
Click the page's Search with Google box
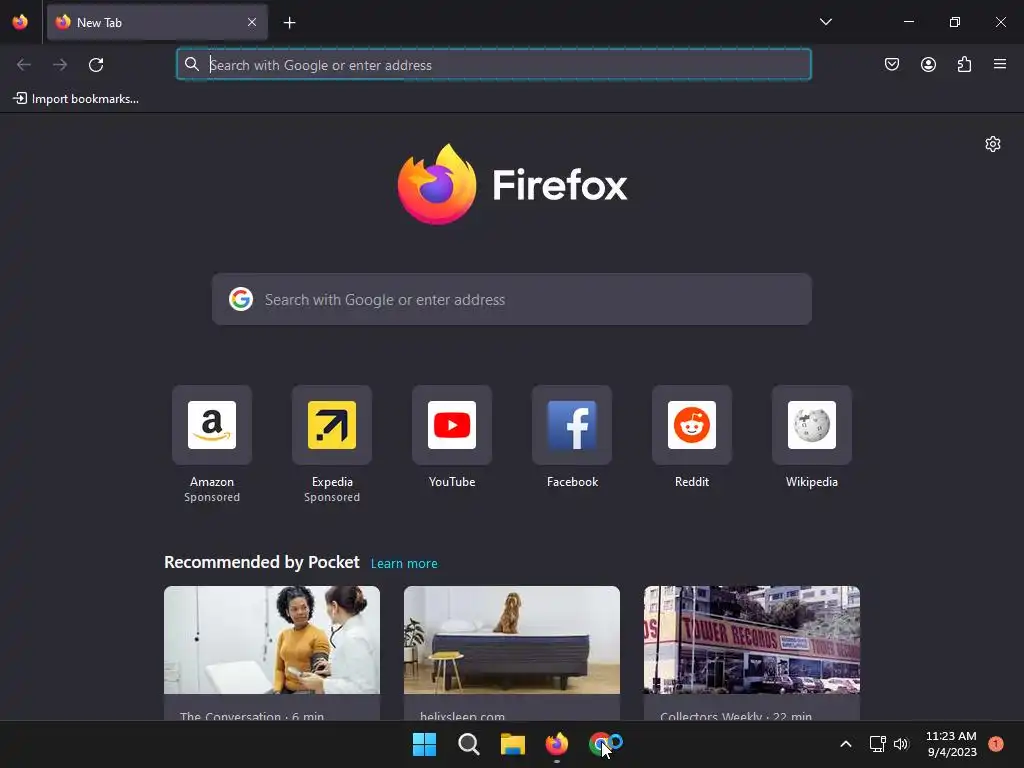pos(512,299)
